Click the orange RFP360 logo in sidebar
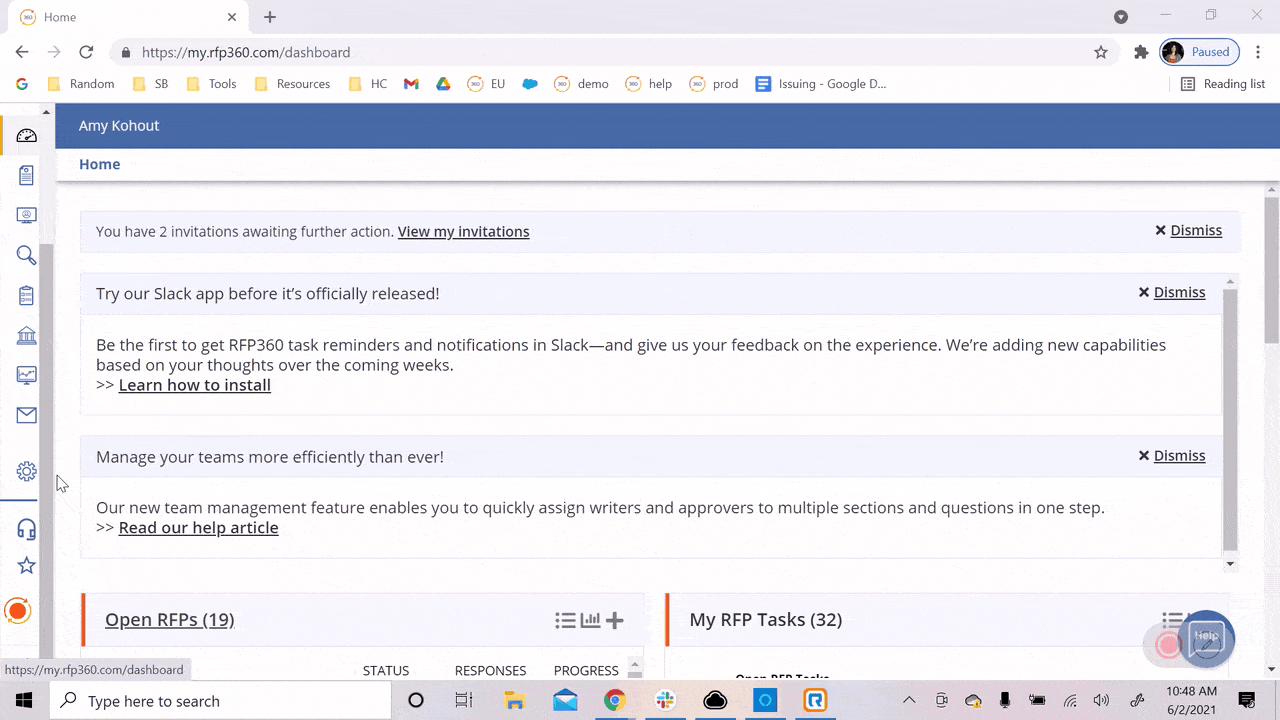 18,610
